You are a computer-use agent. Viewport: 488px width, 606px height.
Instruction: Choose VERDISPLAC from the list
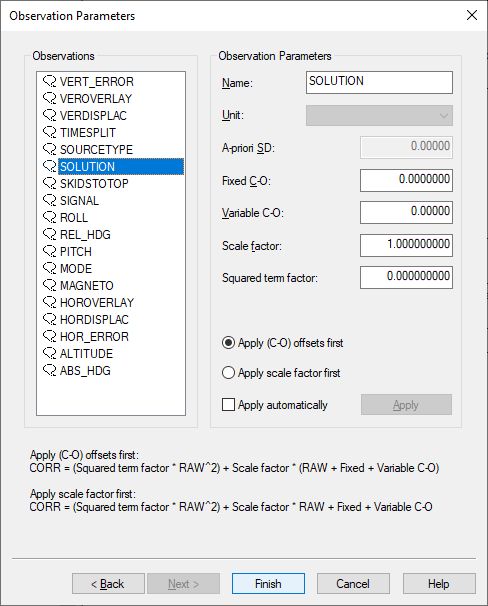point(93,116)
